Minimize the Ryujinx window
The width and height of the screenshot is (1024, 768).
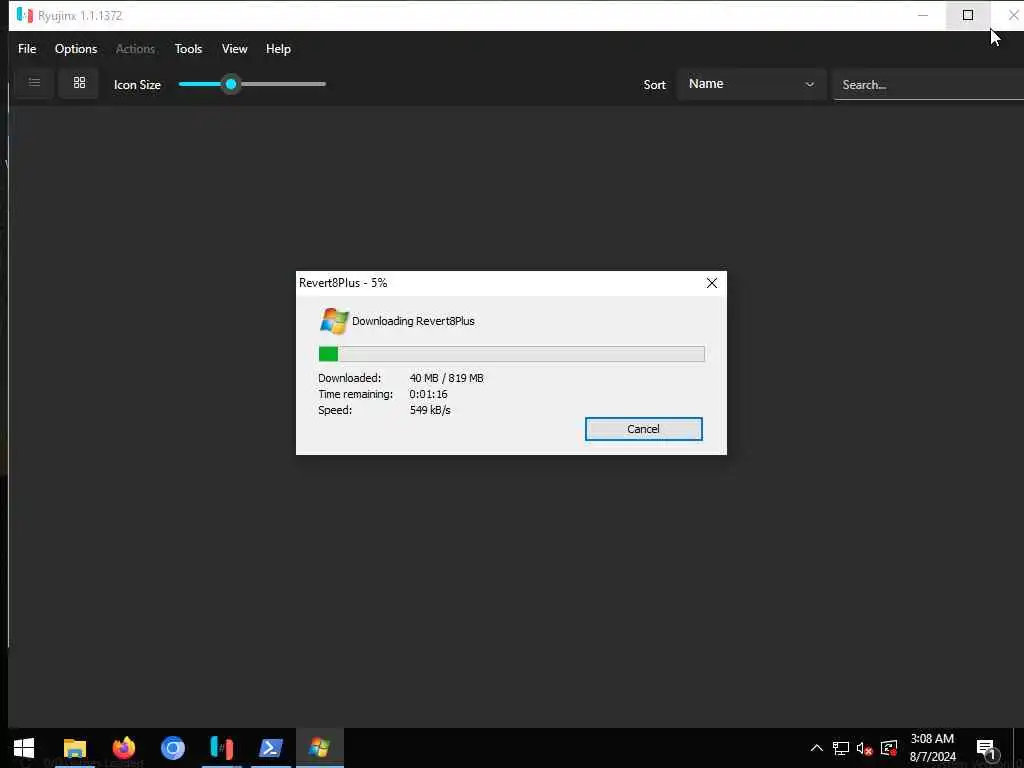(x=923, y=15)
